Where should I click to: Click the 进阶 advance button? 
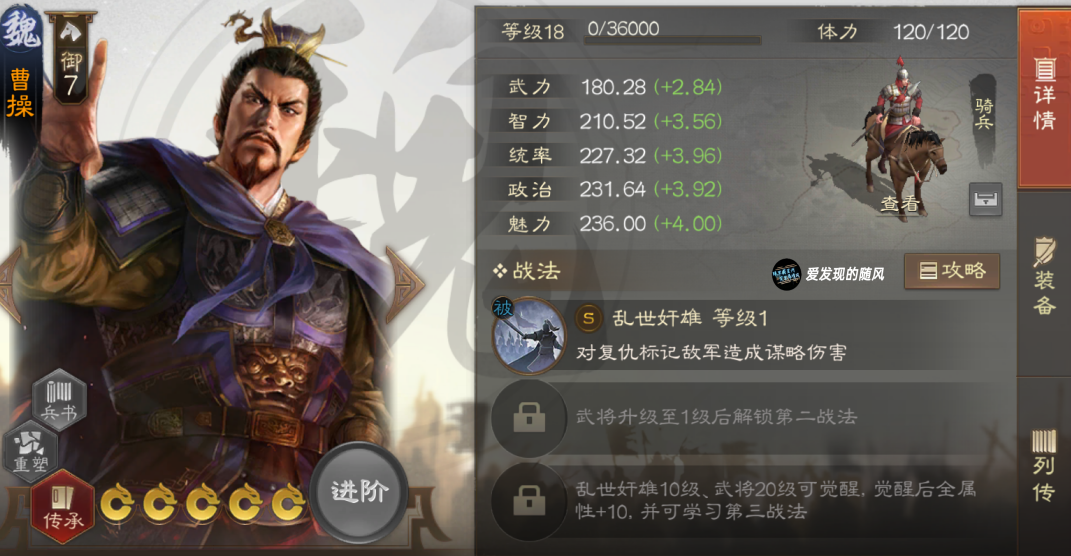point(360,492)
